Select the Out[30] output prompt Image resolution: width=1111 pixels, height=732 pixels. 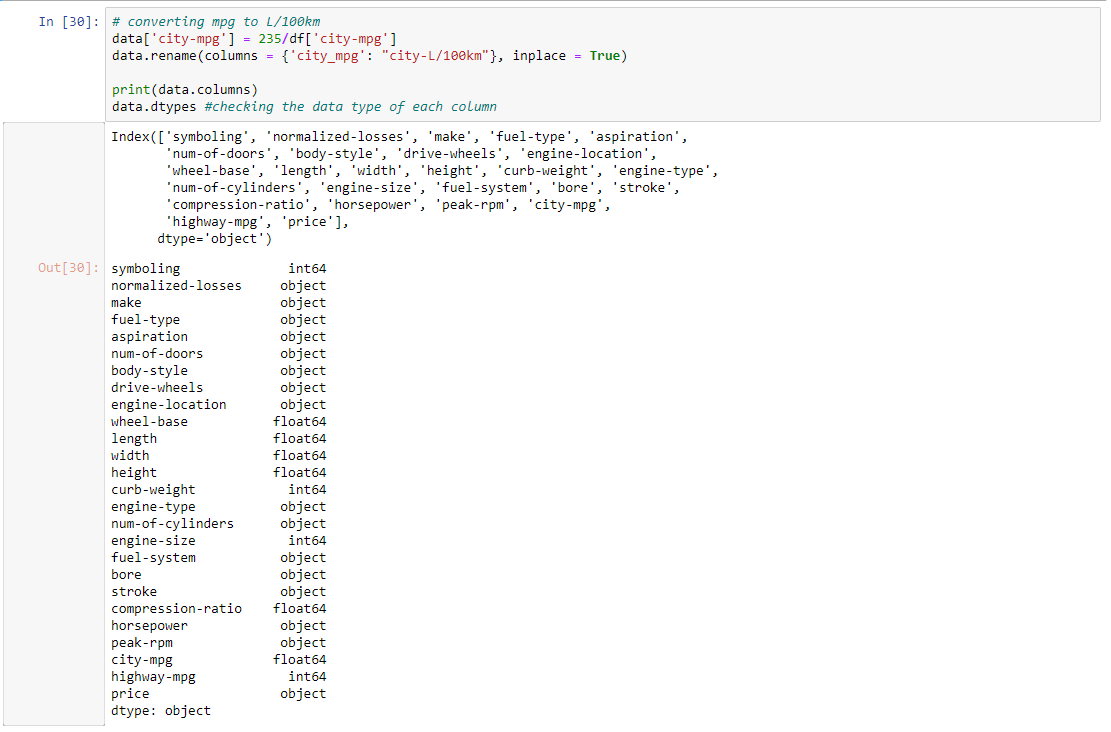69,268
